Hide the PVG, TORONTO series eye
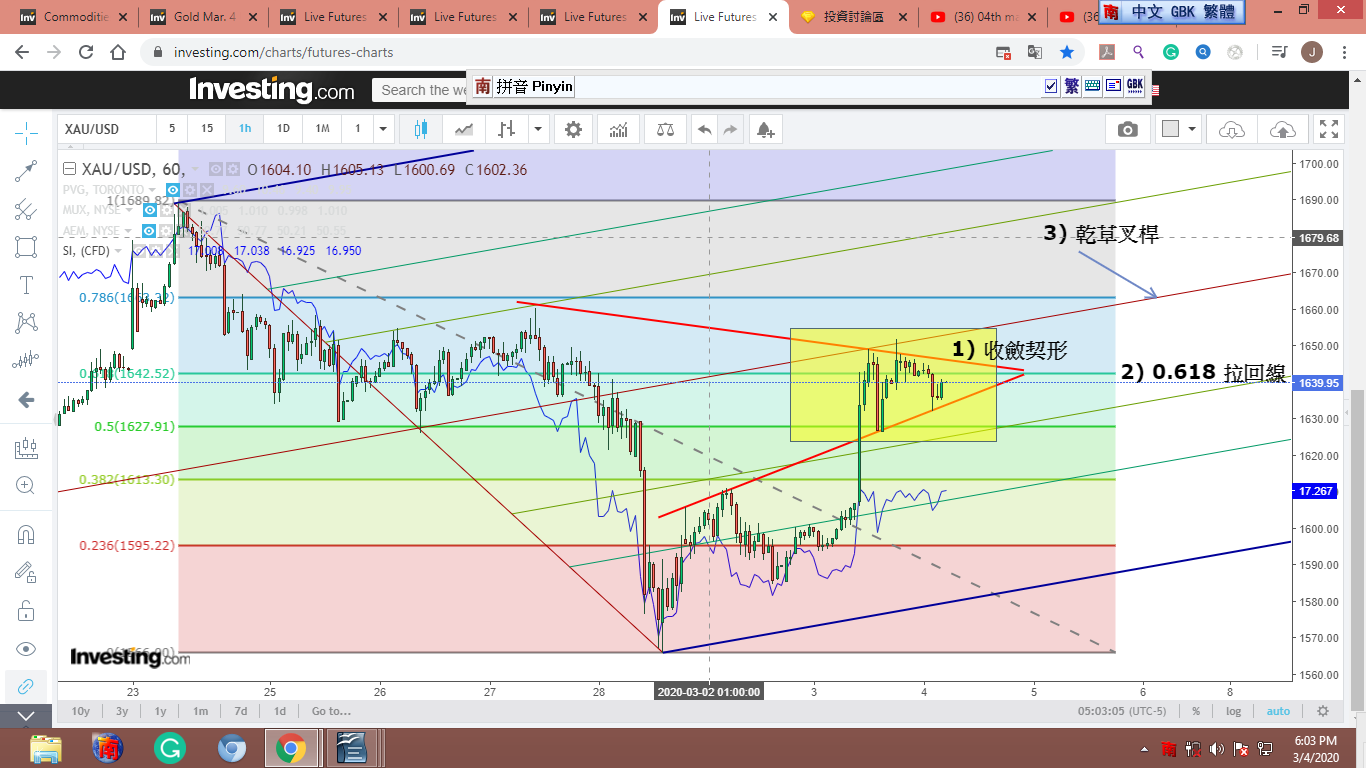1366x768 pixels. (173, 189)
